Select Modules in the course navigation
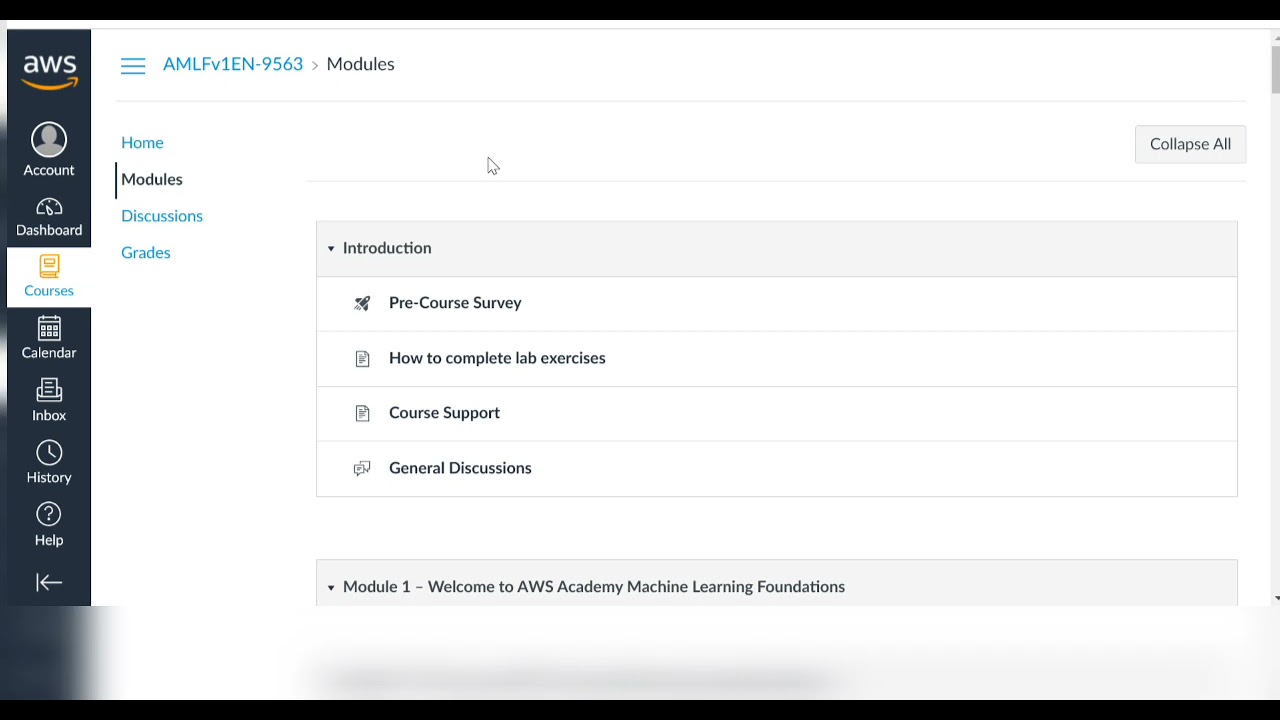Viewport: 1280px width, 720px height. pos(152,179)
